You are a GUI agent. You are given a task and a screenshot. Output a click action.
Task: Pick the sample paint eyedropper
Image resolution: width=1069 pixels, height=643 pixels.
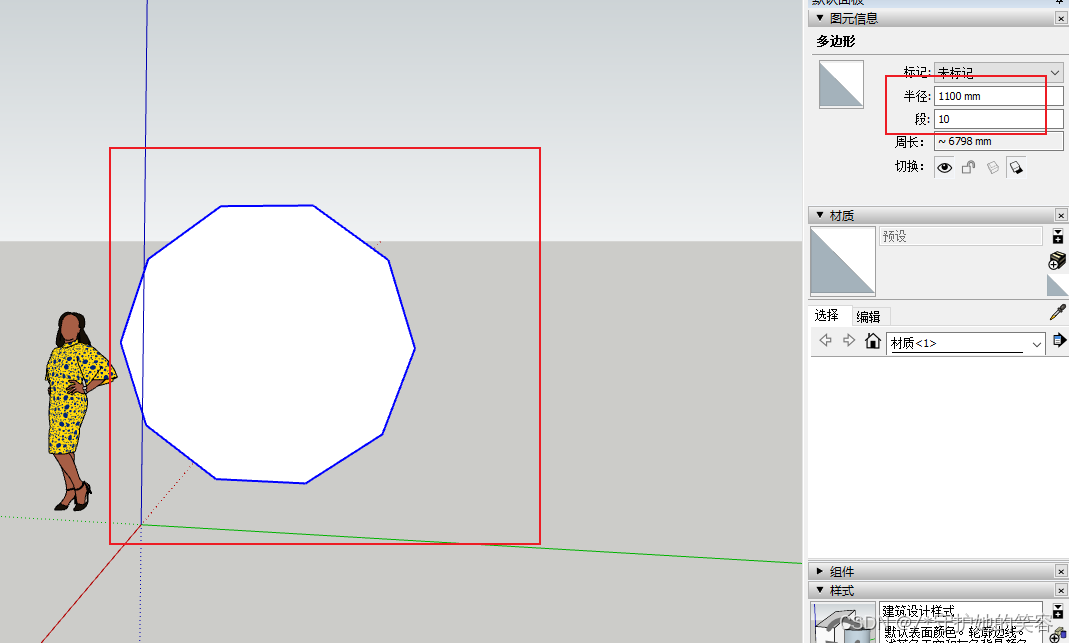[1057, 313]
